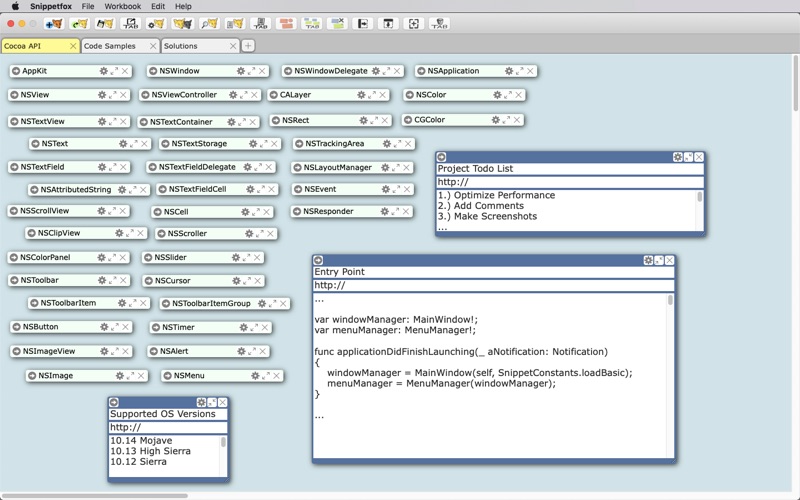Click the http:// URL field in Entry Point

pos(493,285)
